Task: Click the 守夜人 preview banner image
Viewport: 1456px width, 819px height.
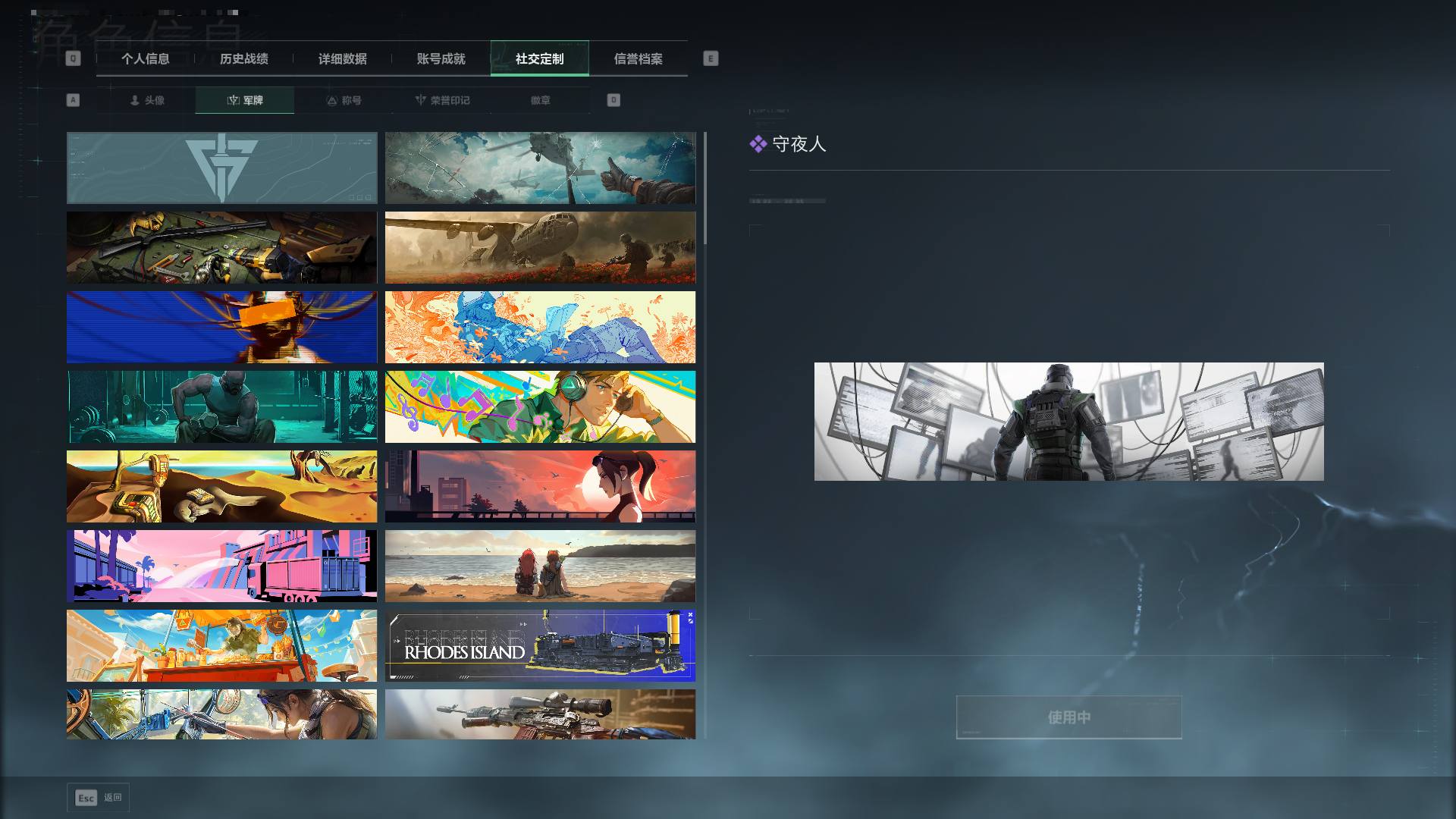Action: click(1069, 422)
